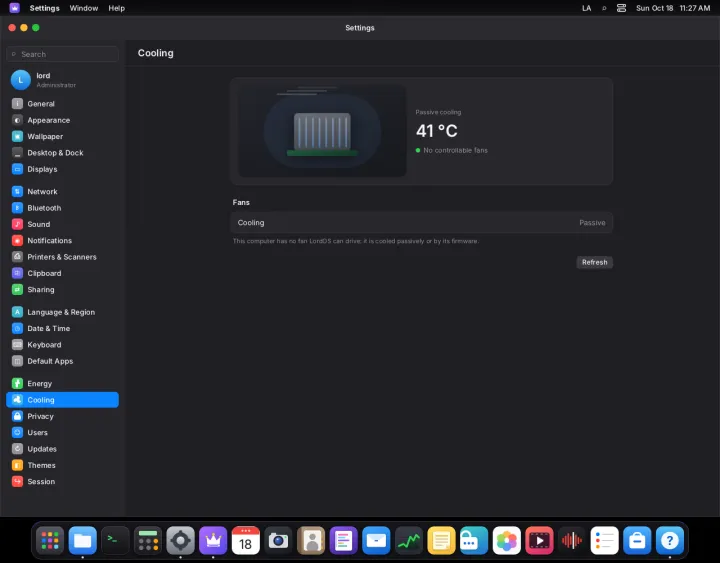Click the crown system menu icon
The height and width of the screenshot is (563, 720).
coord(15,8)
